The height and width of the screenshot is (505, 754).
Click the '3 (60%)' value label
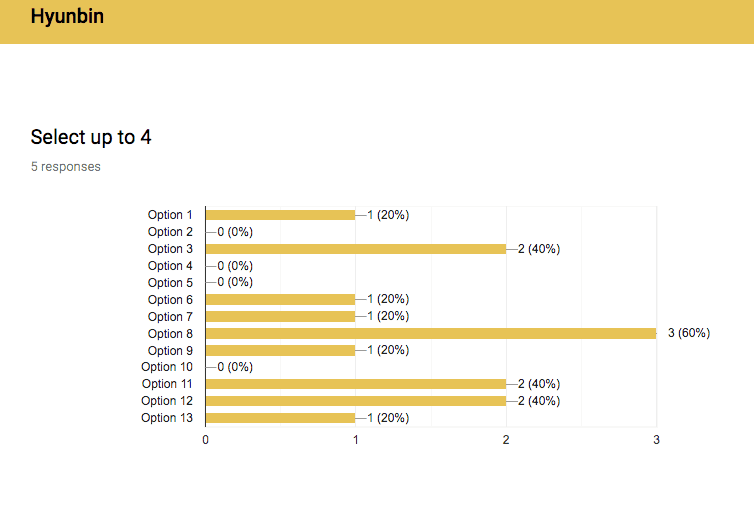click(x=689, y=333)
